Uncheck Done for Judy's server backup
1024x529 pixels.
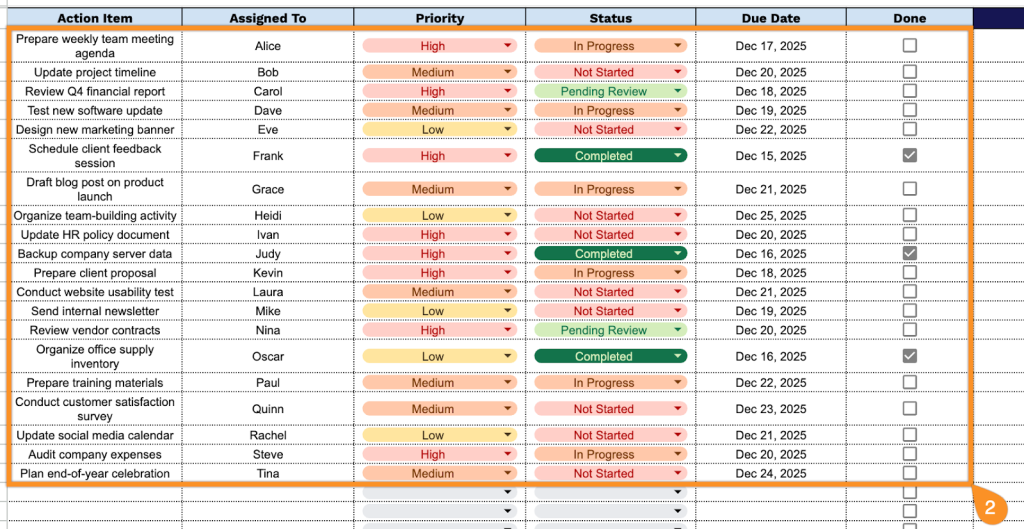click(909, 254)
